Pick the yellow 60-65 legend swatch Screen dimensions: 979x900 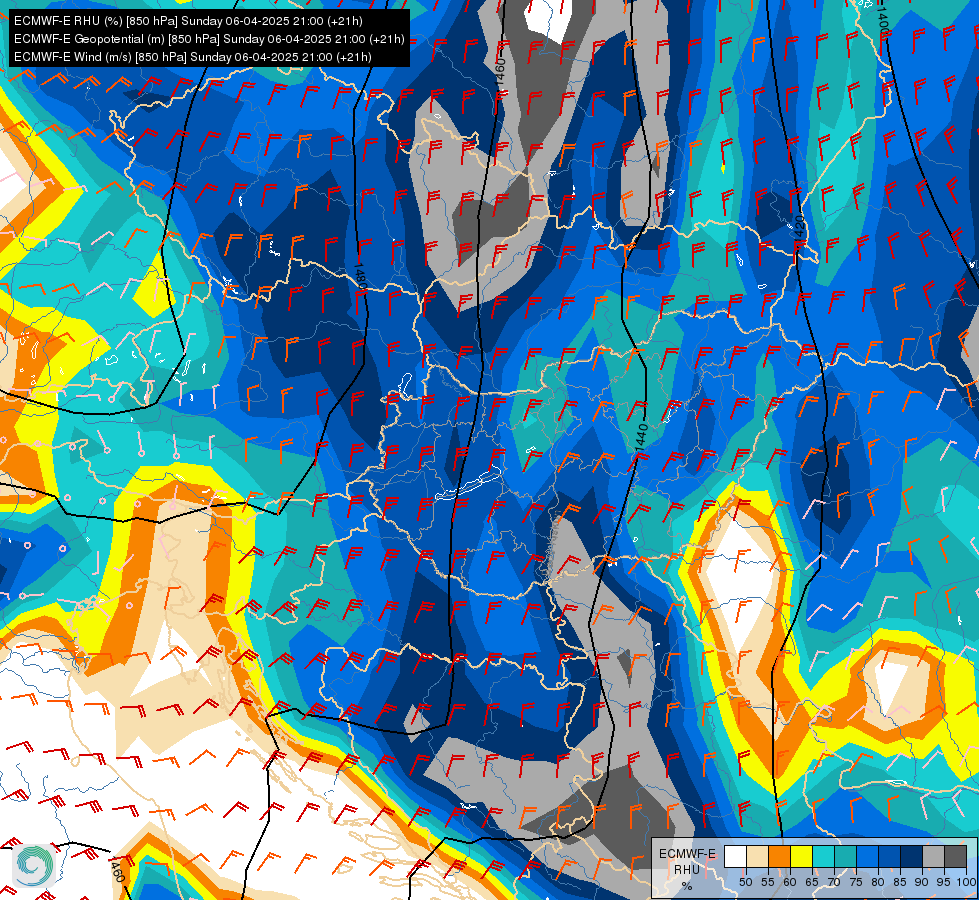801,856
